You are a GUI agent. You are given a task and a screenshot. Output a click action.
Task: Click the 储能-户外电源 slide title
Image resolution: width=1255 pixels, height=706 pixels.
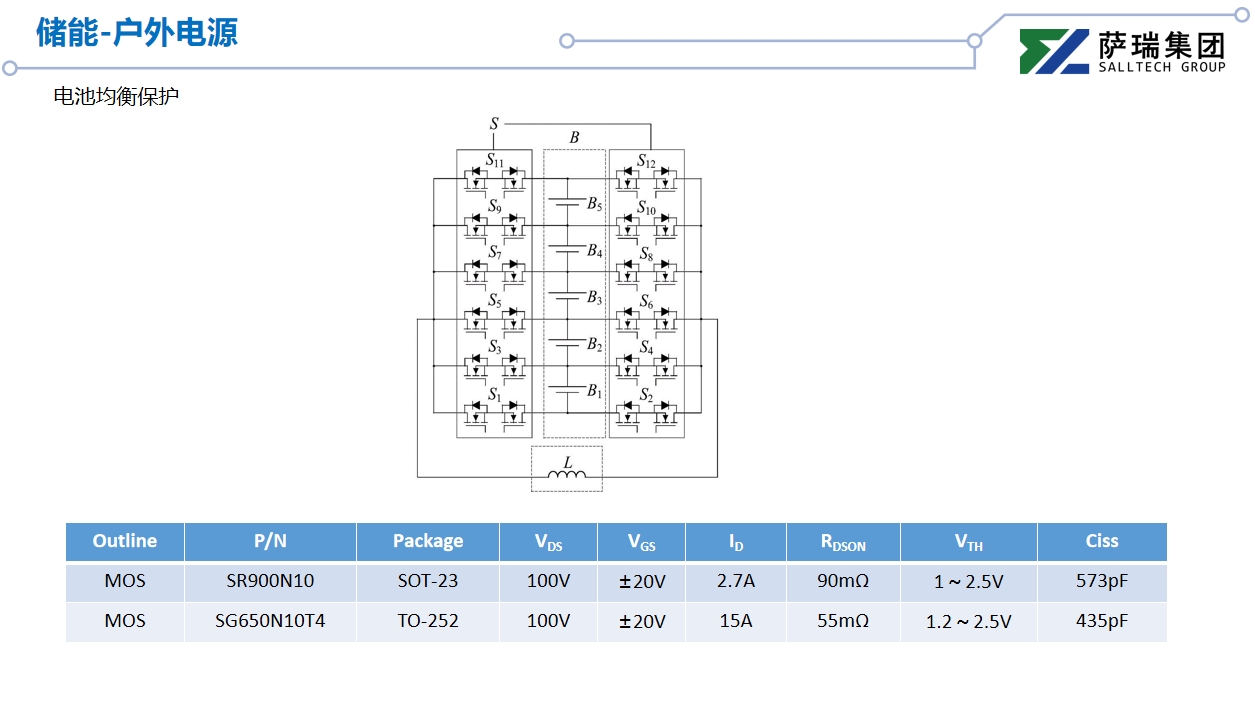pyautogui.click(x=137, y=32)
